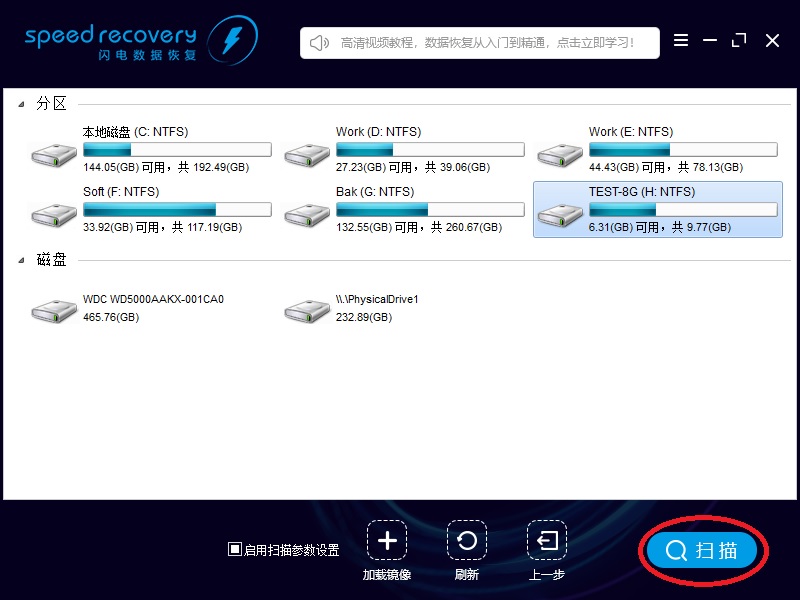Click the speaker icon in the tutorial banner

pos(319,41)
